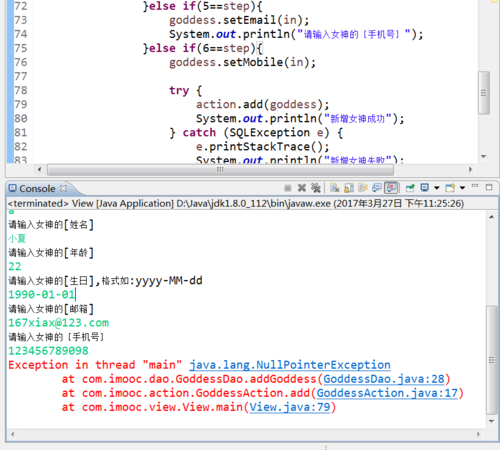The image size is (500, 450).
Task: Minimize the Console view
Action: tap(475, 186)
